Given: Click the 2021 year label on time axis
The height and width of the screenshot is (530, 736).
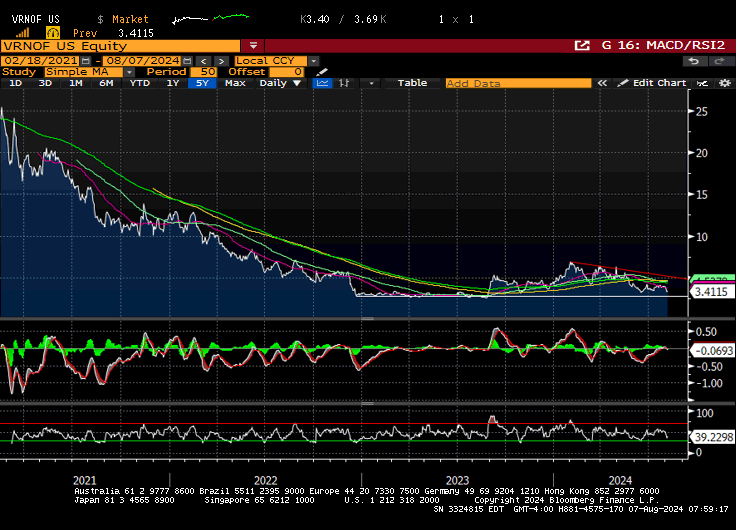Looking at the screenshot, I should coord(85,480).
